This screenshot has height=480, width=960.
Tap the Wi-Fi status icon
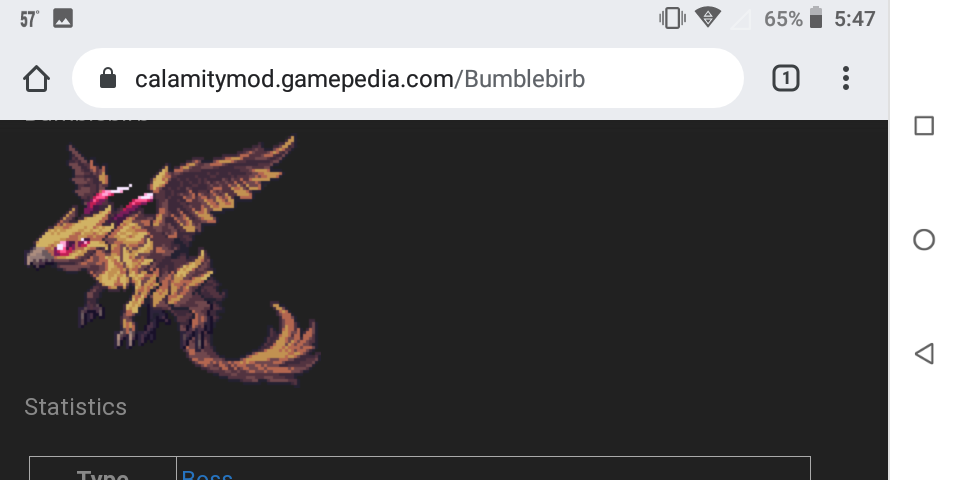708,17
